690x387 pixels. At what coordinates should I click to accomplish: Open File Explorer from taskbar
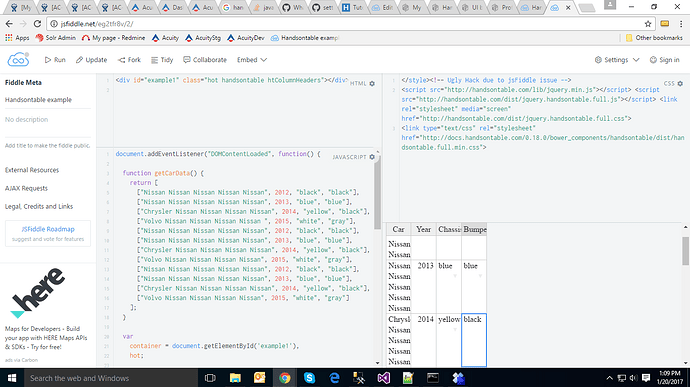pyautogui.click(x=235, y=378)
